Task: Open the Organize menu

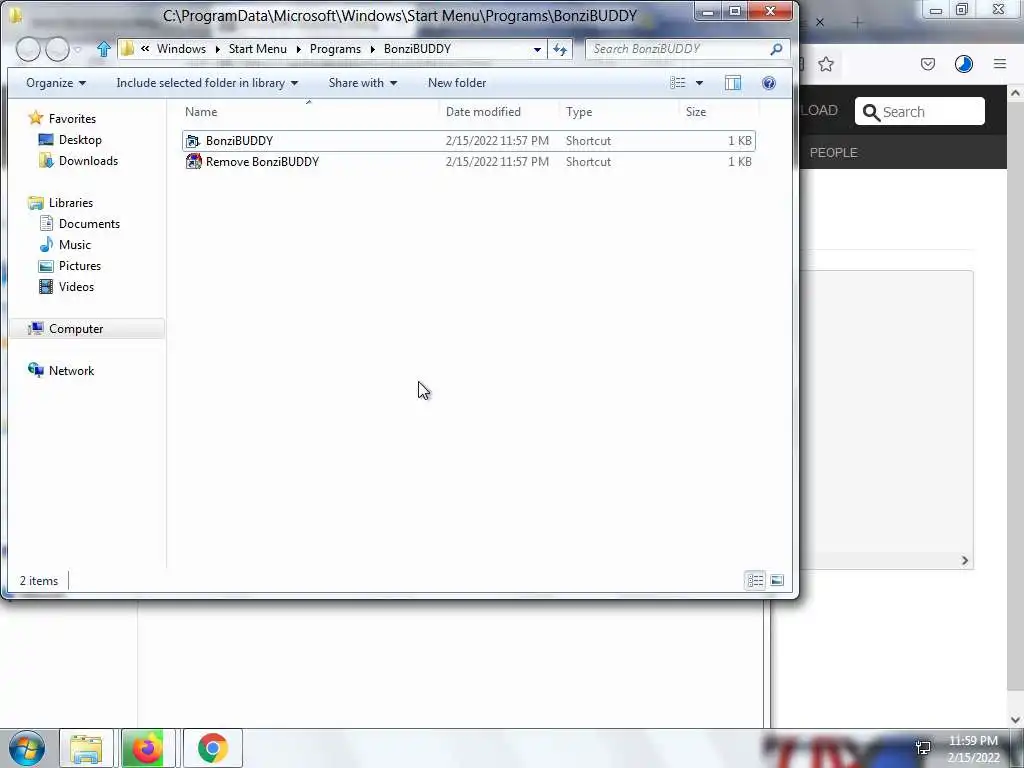Action: coord(56,83)
